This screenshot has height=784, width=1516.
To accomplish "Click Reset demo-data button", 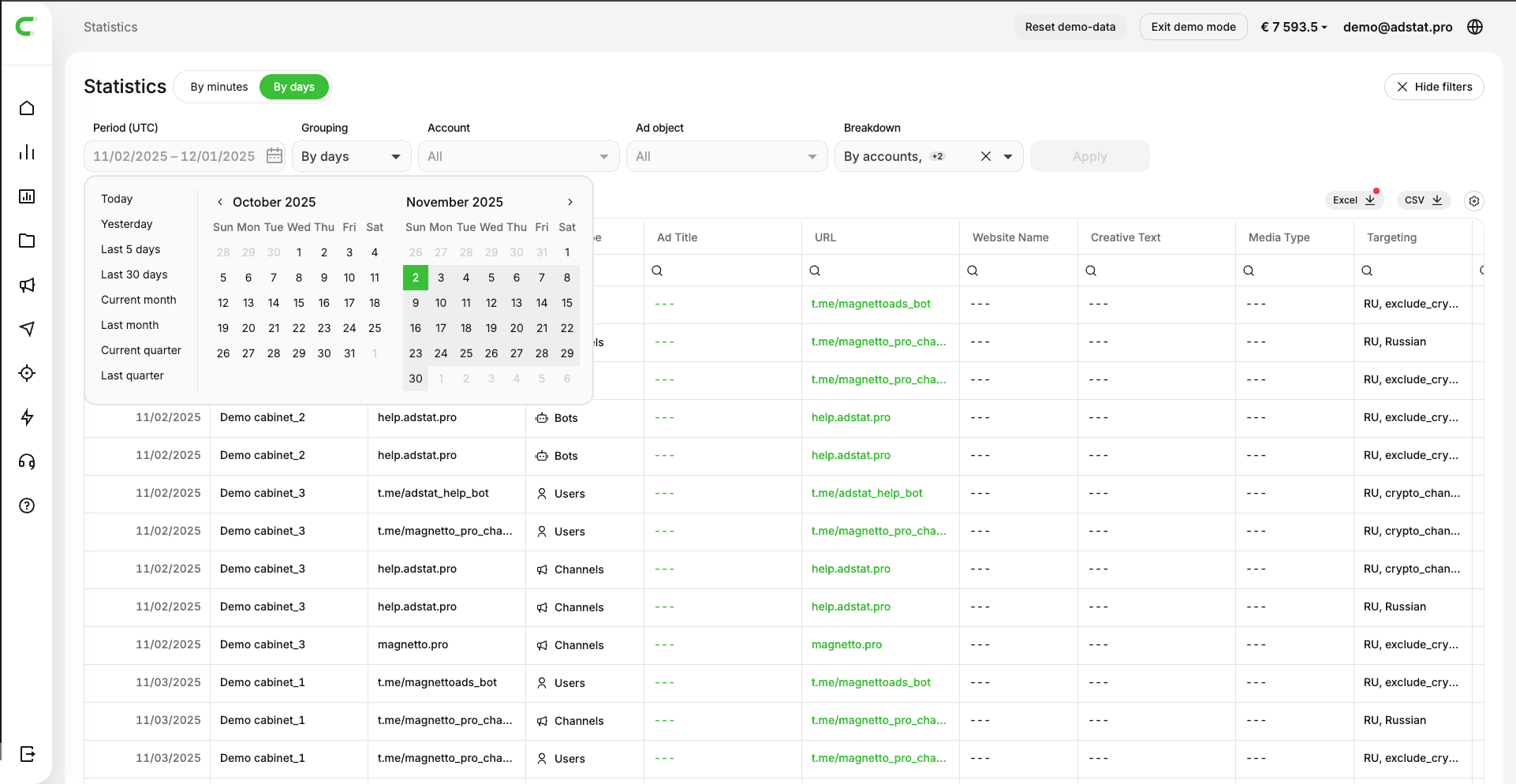I will tap(1070, 27).
